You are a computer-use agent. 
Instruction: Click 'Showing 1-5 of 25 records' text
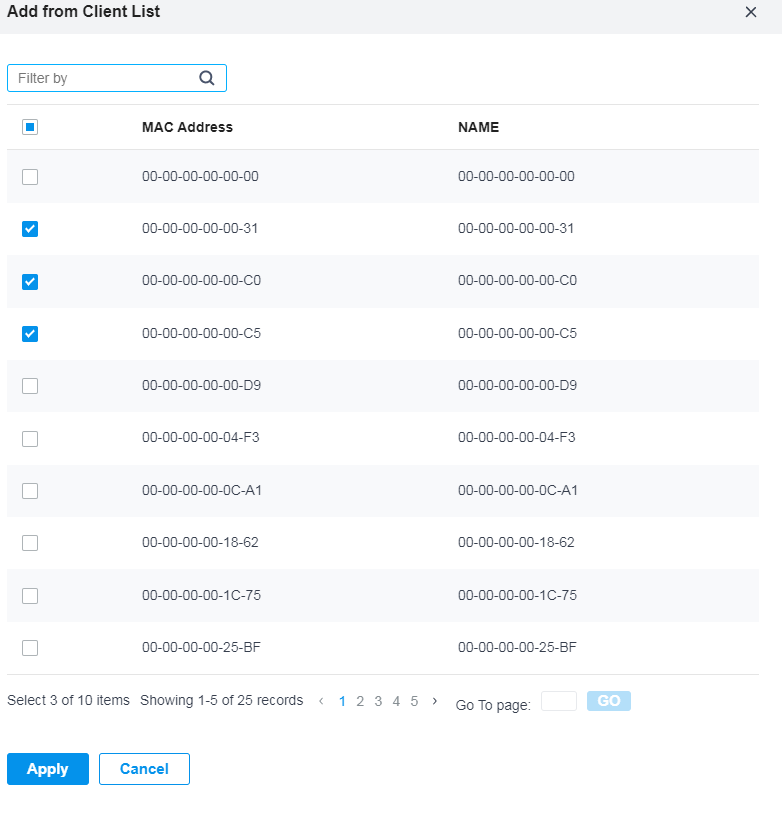click(222, 700)
